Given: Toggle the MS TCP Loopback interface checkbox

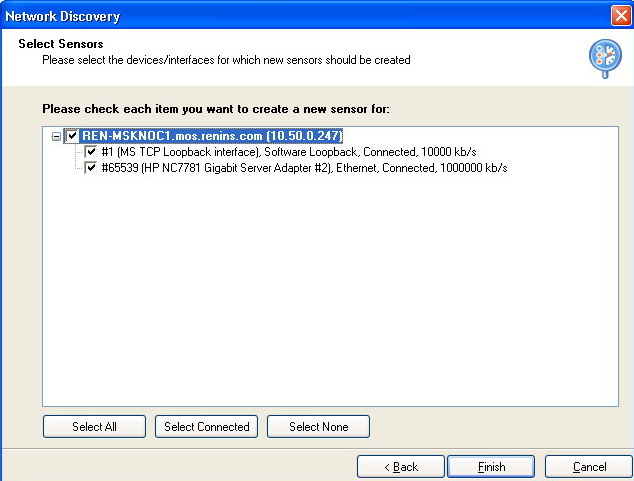Looking at the screenshot, I should pyautogui.click(x=91, y=152).
